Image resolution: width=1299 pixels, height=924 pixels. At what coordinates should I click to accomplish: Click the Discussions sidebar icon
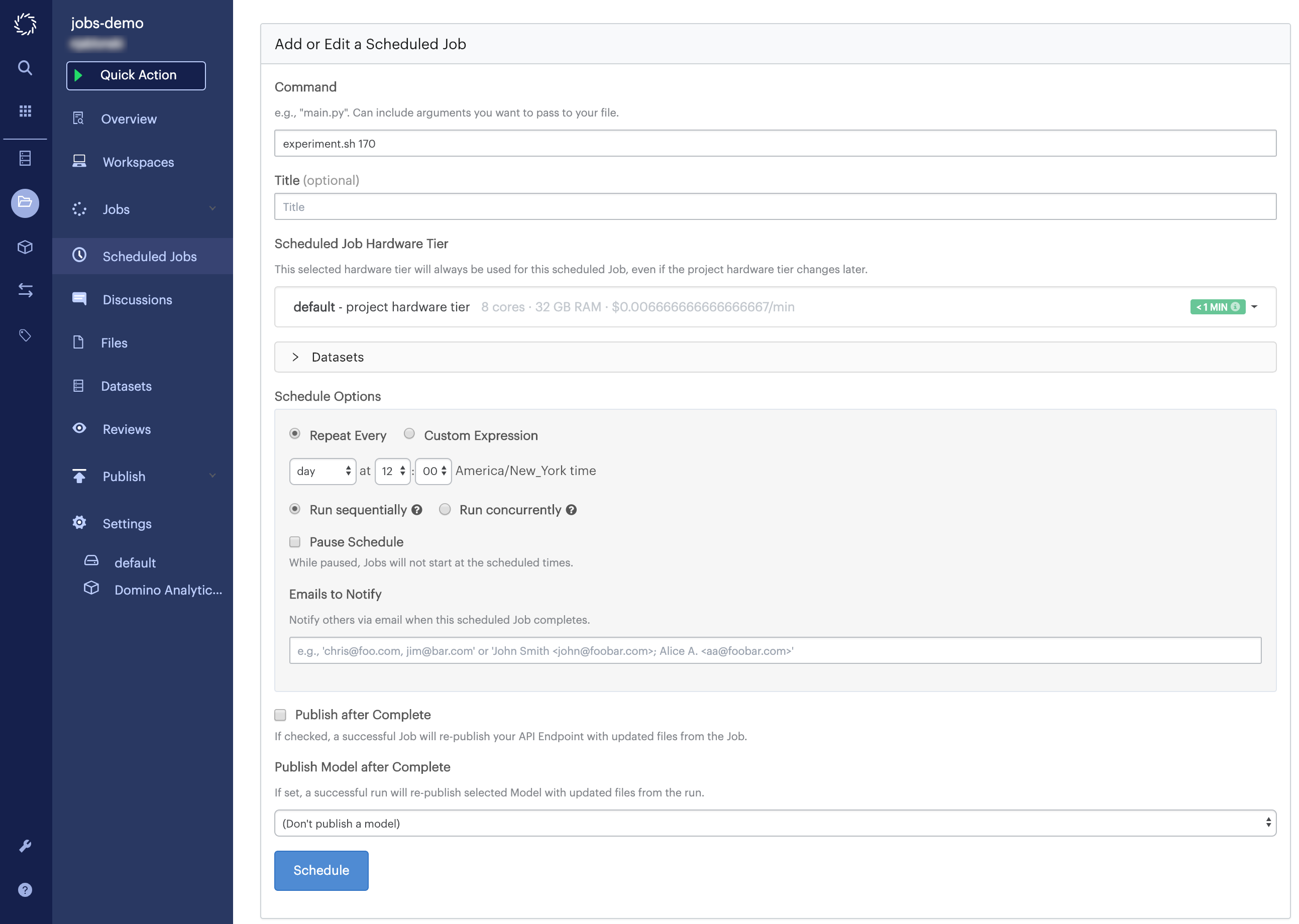[80, 299]
